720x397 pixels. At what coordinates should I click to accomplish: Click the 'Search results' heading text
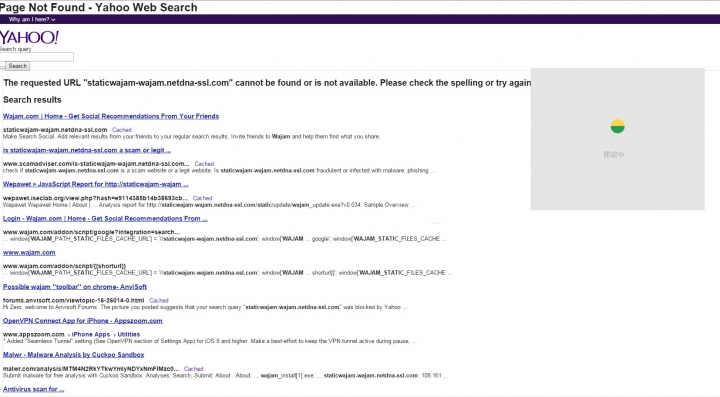coord(32,100)
